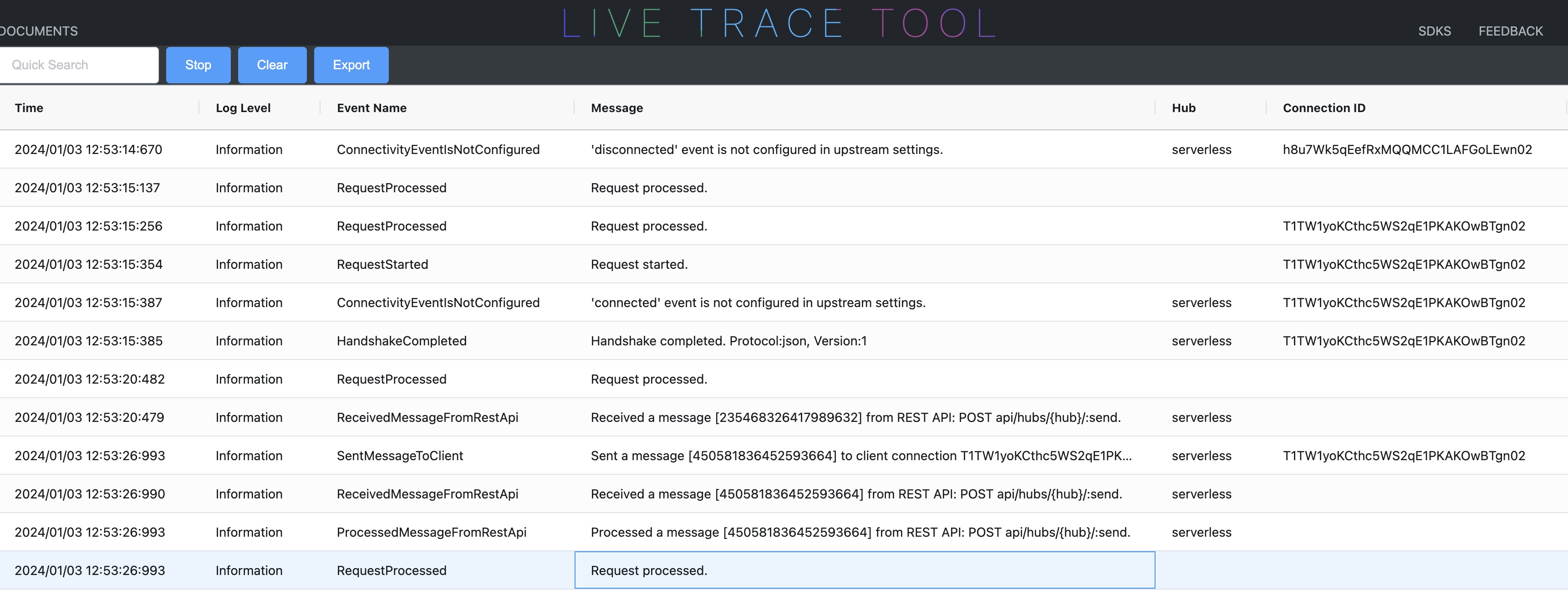Select the RequestStarted event row

tap(382, 264)
